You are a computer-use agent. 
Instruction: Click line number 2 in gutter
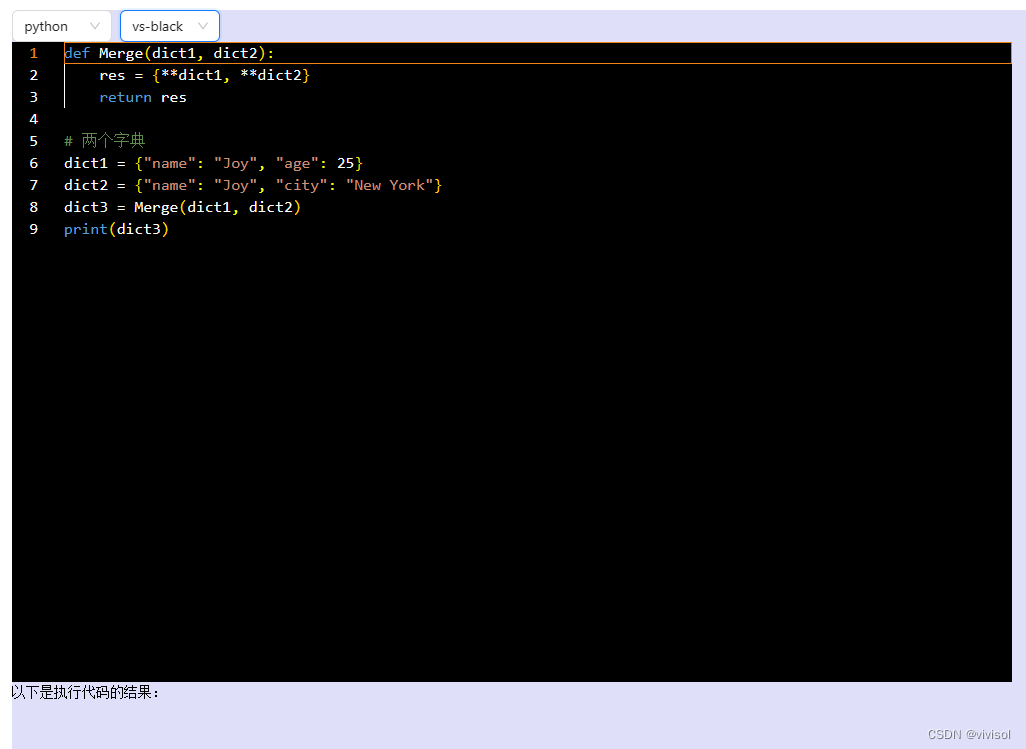[x=33, y=75]
